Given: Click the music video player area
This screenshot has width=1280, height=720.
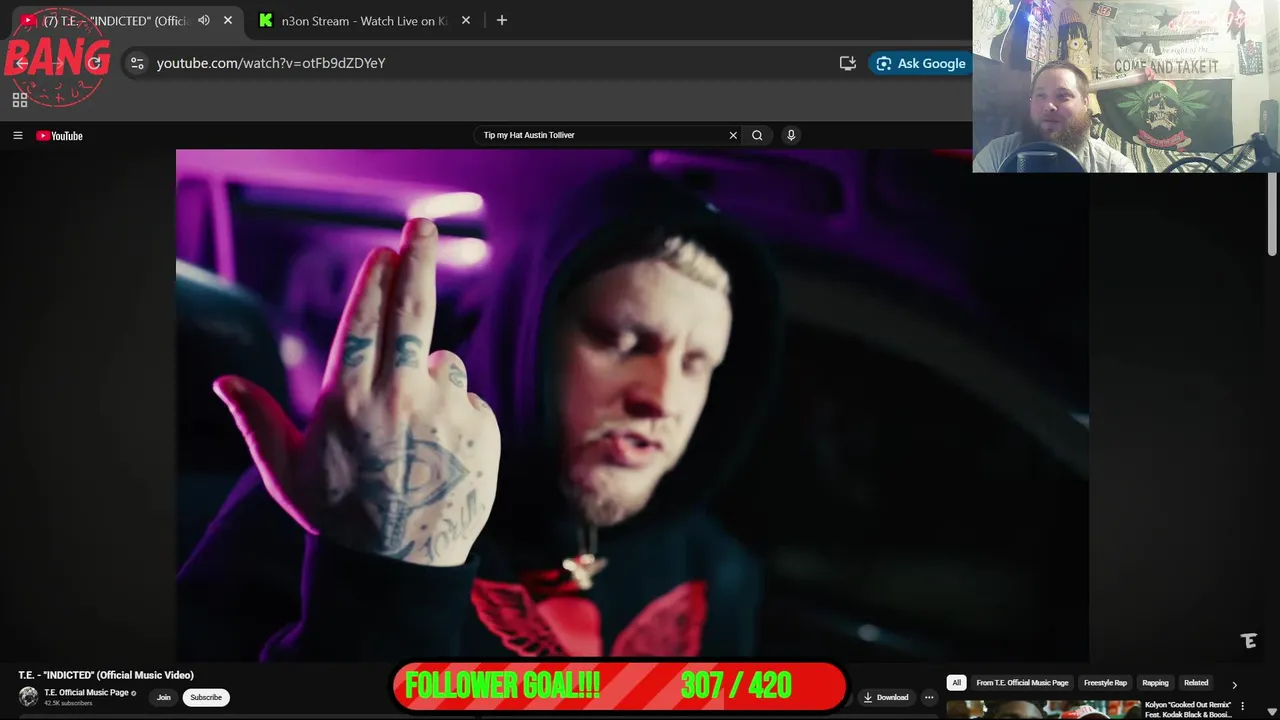Looking at the screenshot, I should (x=632, y=405).
